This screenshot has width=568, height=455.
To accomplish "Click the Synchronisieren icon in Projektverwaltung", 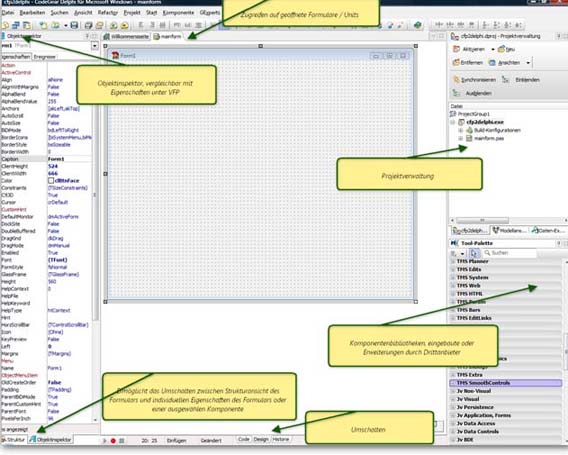I will [x=456, y=80].
